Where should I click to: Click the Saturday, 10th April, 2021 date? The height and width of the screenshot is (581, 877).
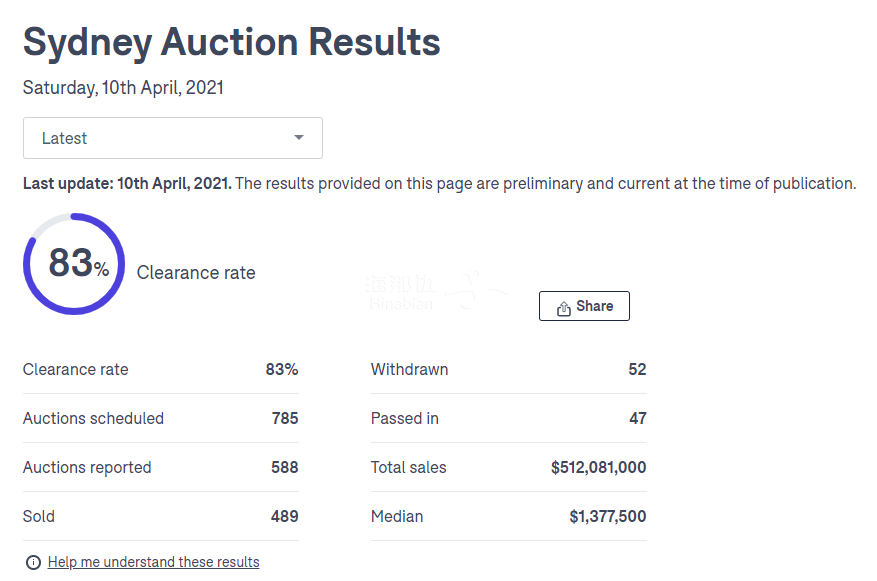[x=123, y=88]
